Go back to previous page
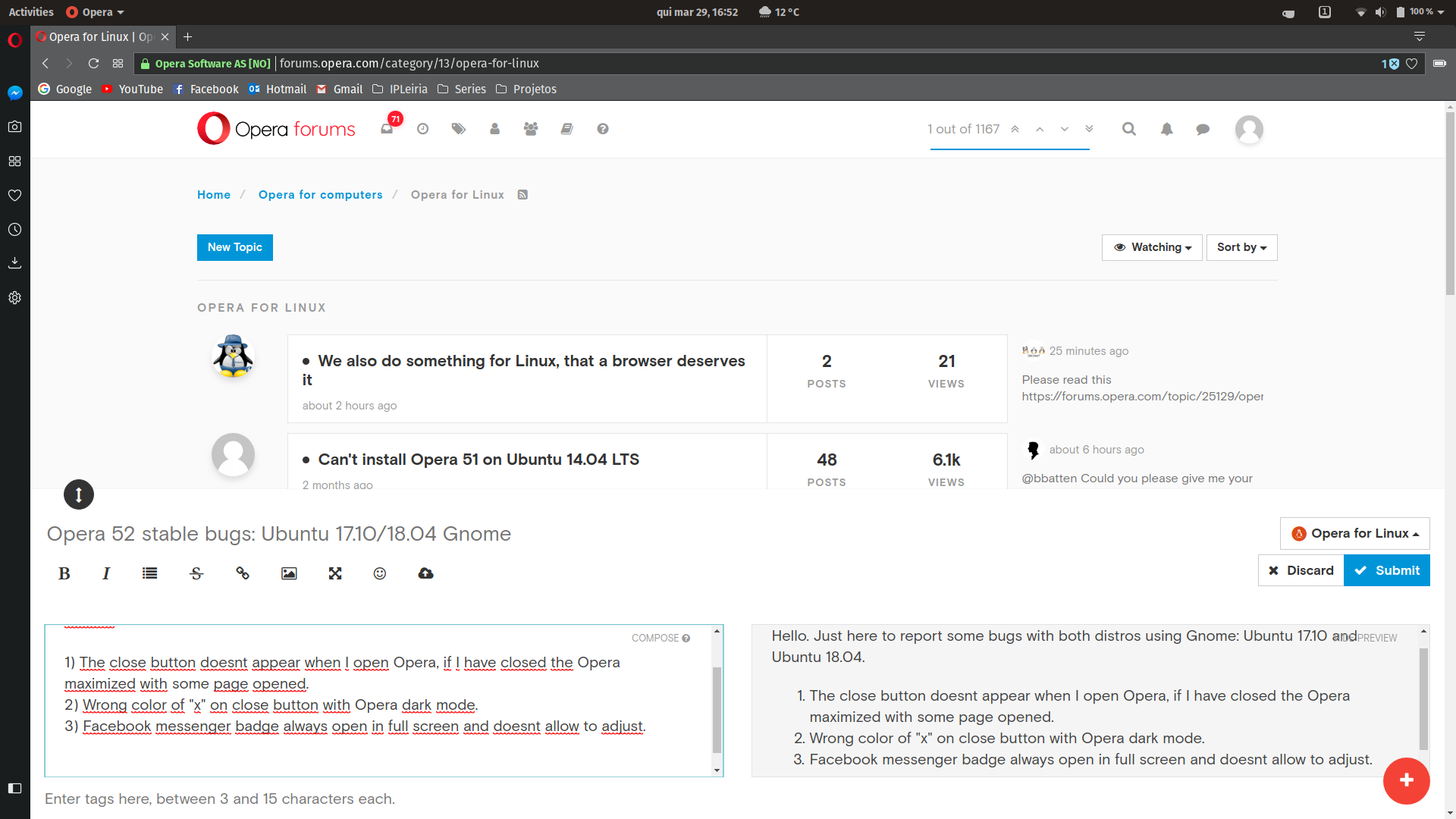The height and width of the screenshot is (819, 1456). click(45, 64)
